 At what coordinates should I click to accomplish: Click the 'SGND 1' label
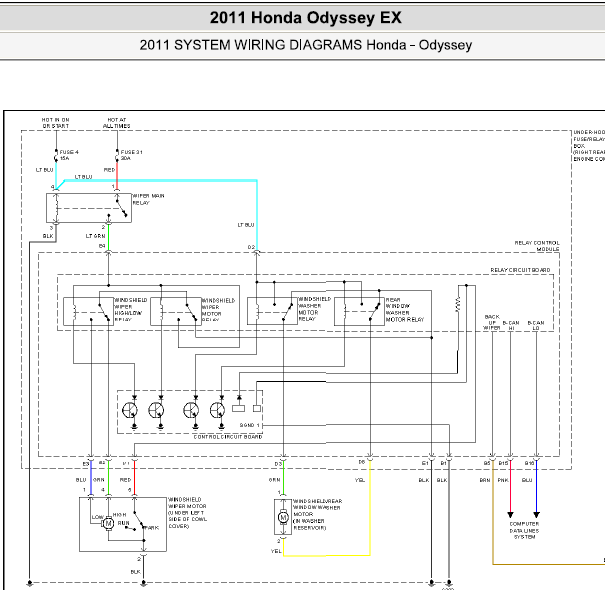250,425
